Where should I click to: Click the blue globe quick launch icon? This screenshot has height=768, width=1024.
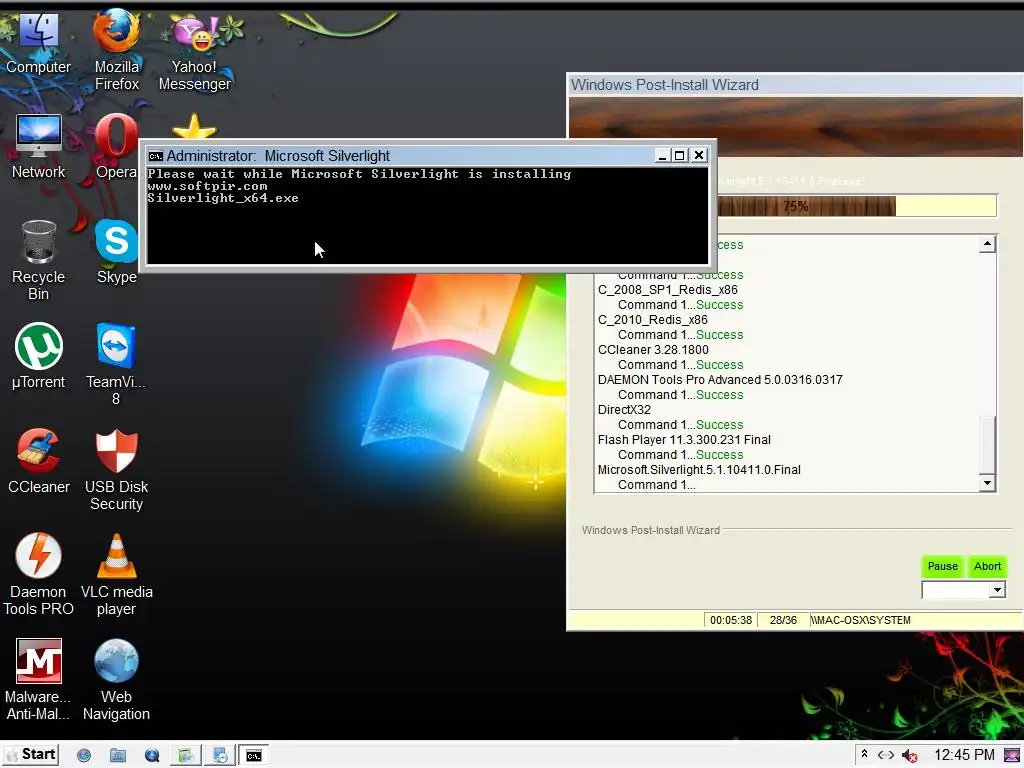152,756
